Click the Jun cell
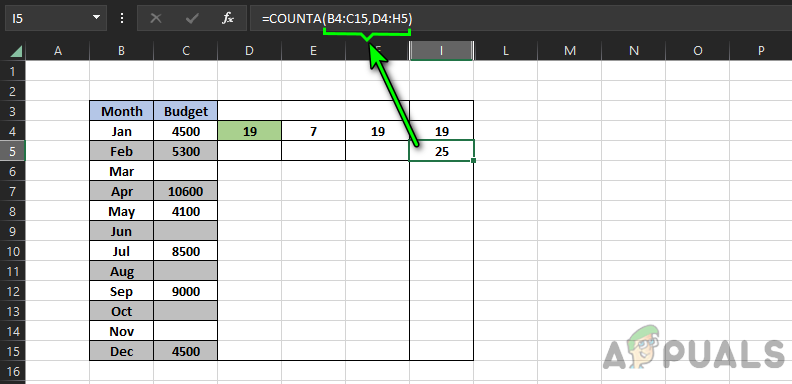This screenshot has height=384, width=792. [x=122, y=231]
